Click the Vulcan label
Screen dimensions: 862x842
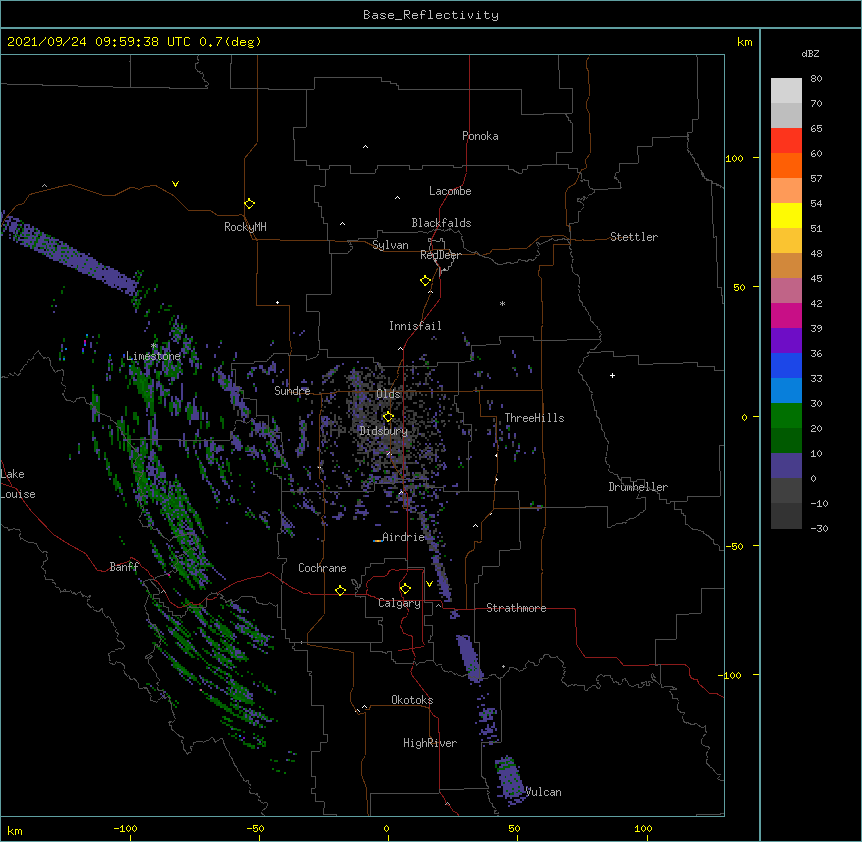(x=544, y=792)
